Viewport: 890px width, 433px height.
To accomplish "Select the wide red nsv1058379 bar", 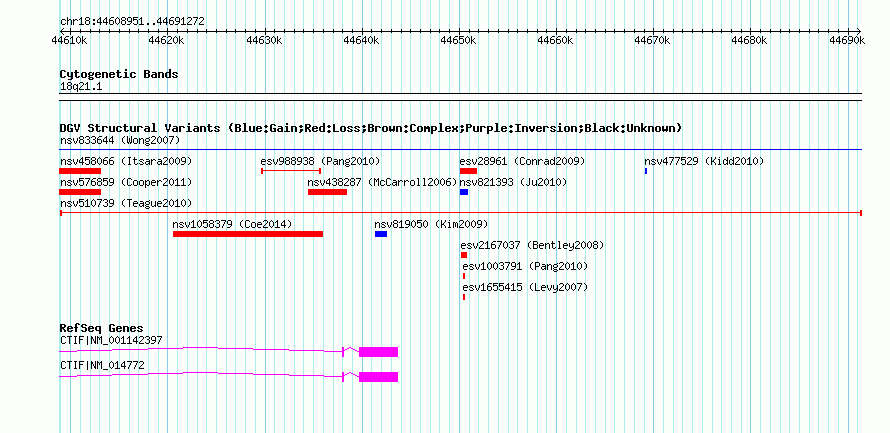I will [x=248, y=234].
